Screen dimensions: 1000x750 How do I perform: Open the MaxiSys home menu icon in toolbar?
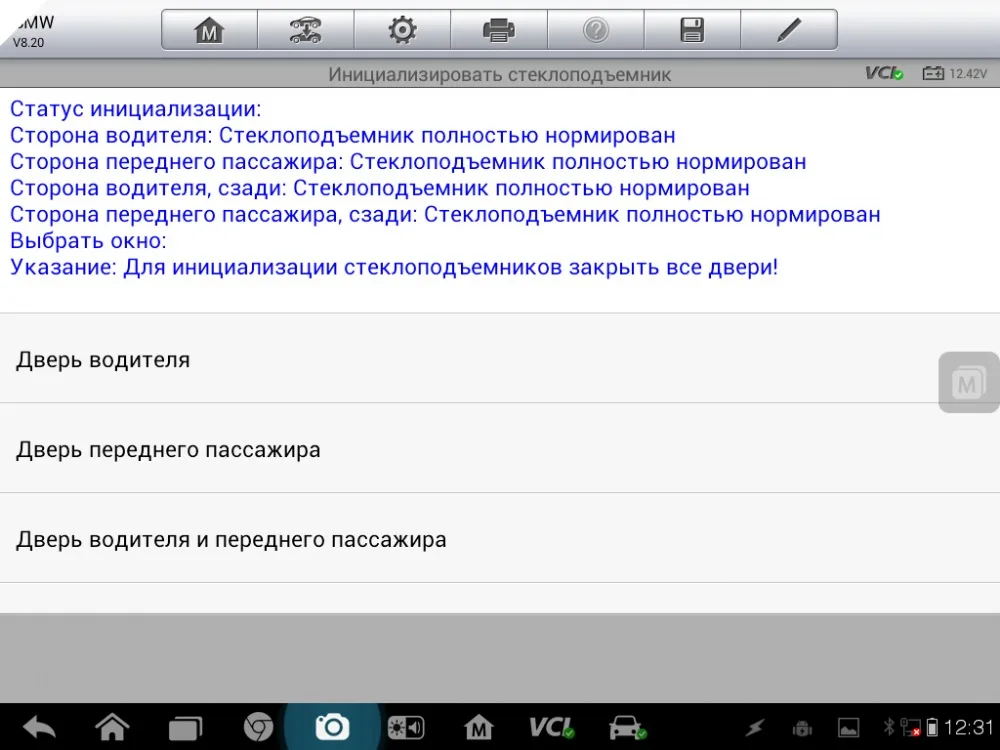click(209, 30)
